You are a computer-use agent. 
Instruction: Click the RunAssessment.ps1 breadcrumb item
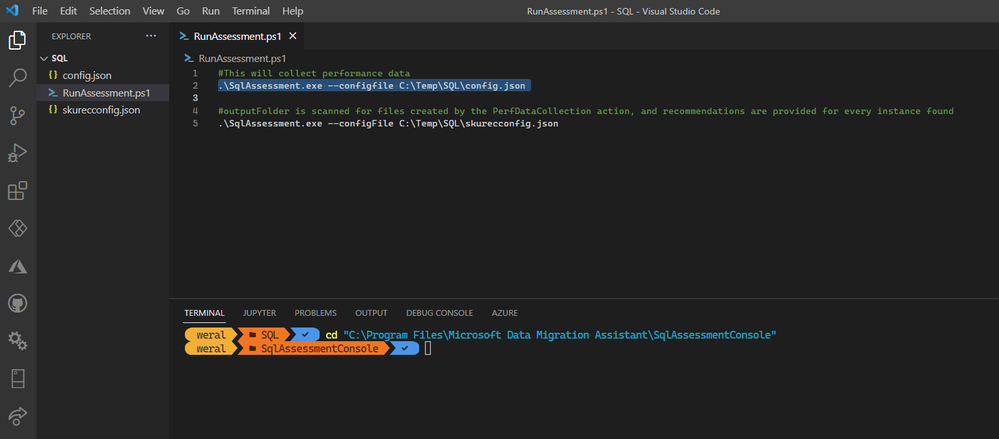pos(243,58)
